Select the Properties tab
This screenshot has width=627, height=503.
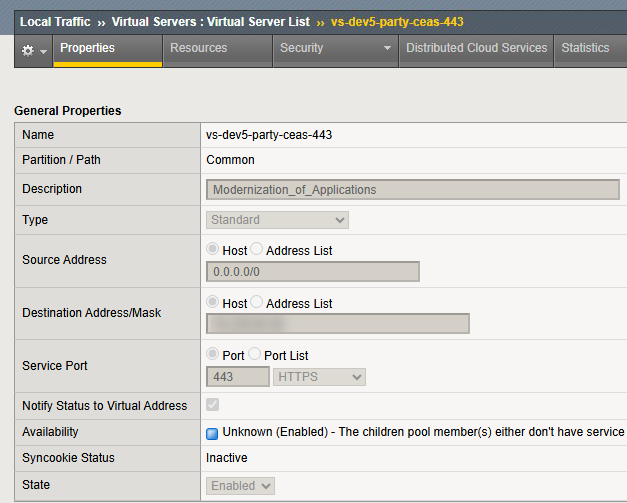(x=87, y=48)
